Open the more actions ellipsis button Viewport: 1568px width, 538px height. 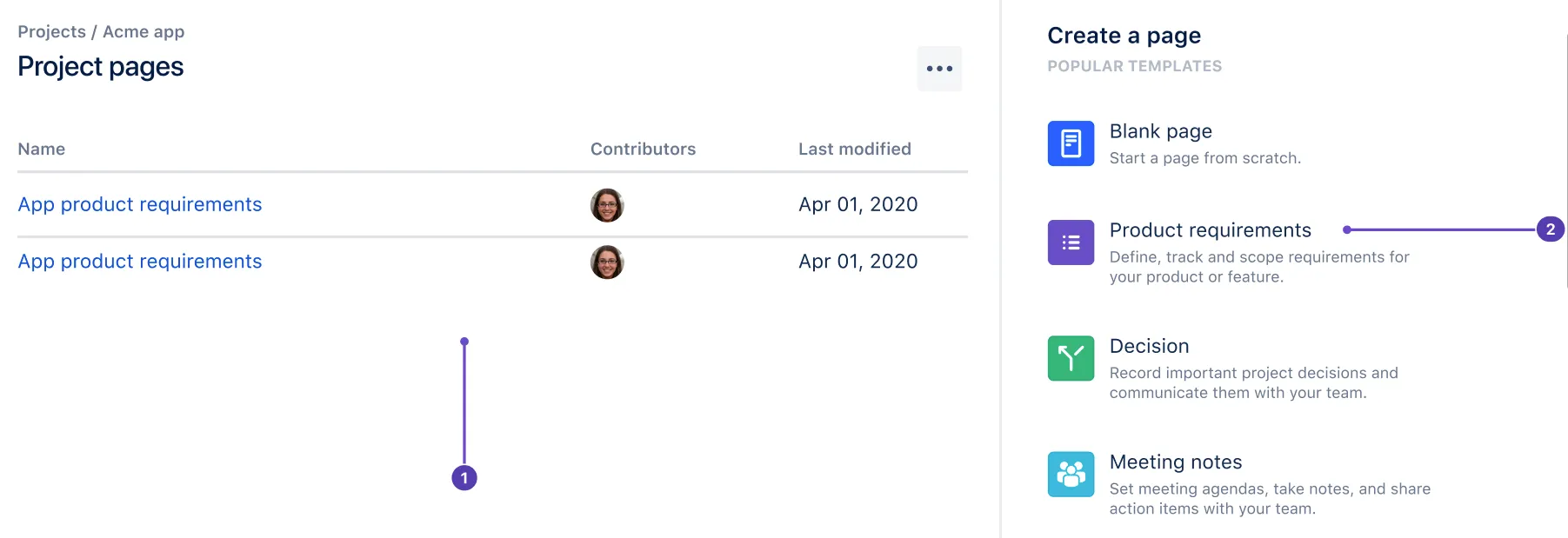point(939,69)
